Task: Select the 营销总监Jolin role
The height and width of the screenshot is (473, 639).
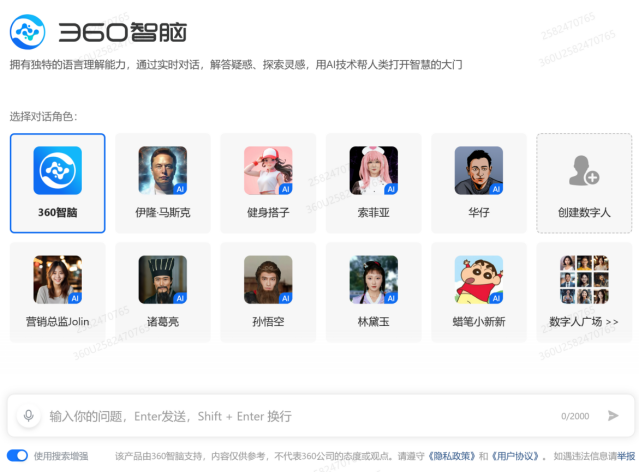Action: 57,292
